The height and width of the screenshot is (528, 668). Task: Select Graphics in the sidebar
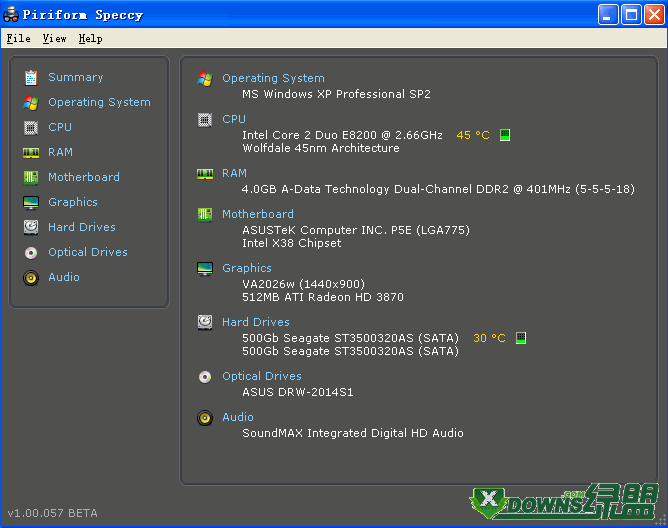pyautogui.click(x=73, y=202)
